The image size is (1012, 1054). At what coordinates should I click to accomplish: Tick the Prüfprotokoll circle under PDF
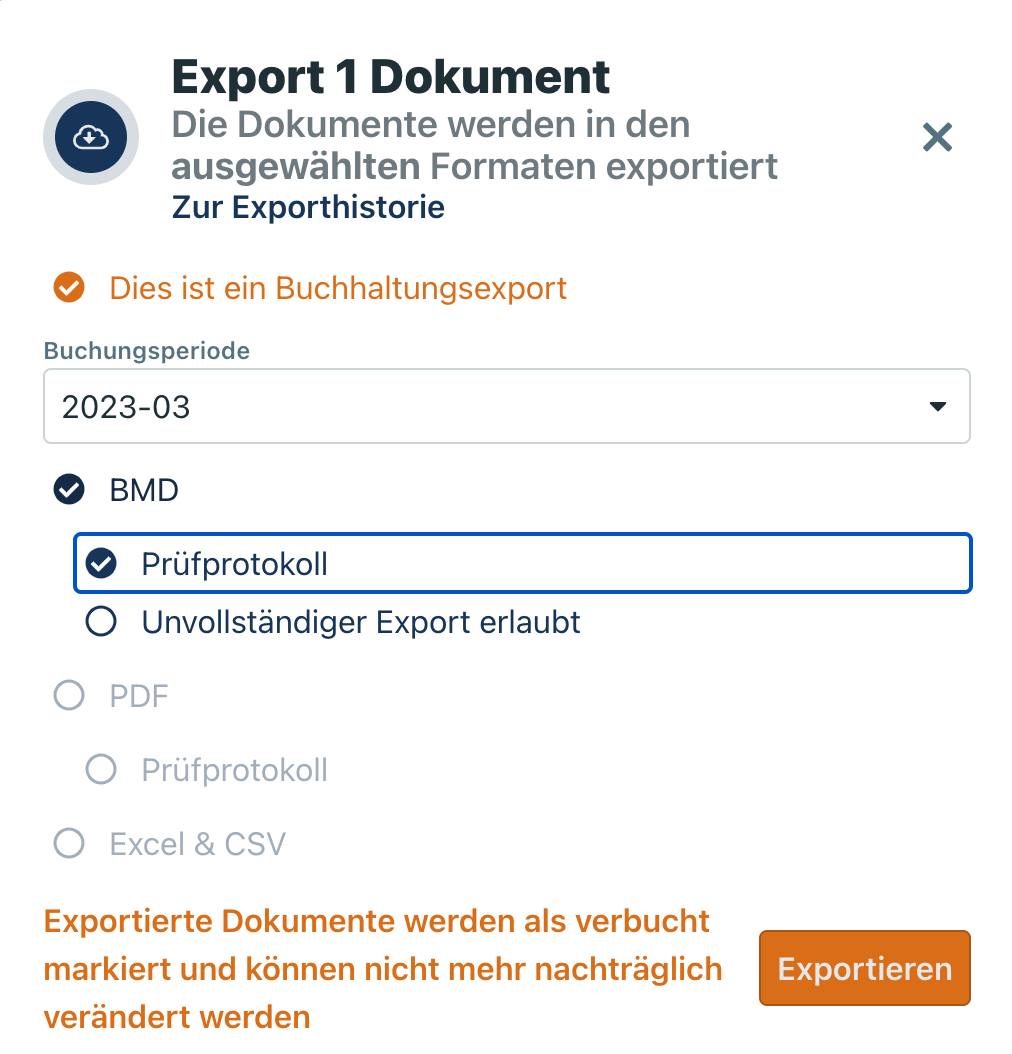[100, 770]
